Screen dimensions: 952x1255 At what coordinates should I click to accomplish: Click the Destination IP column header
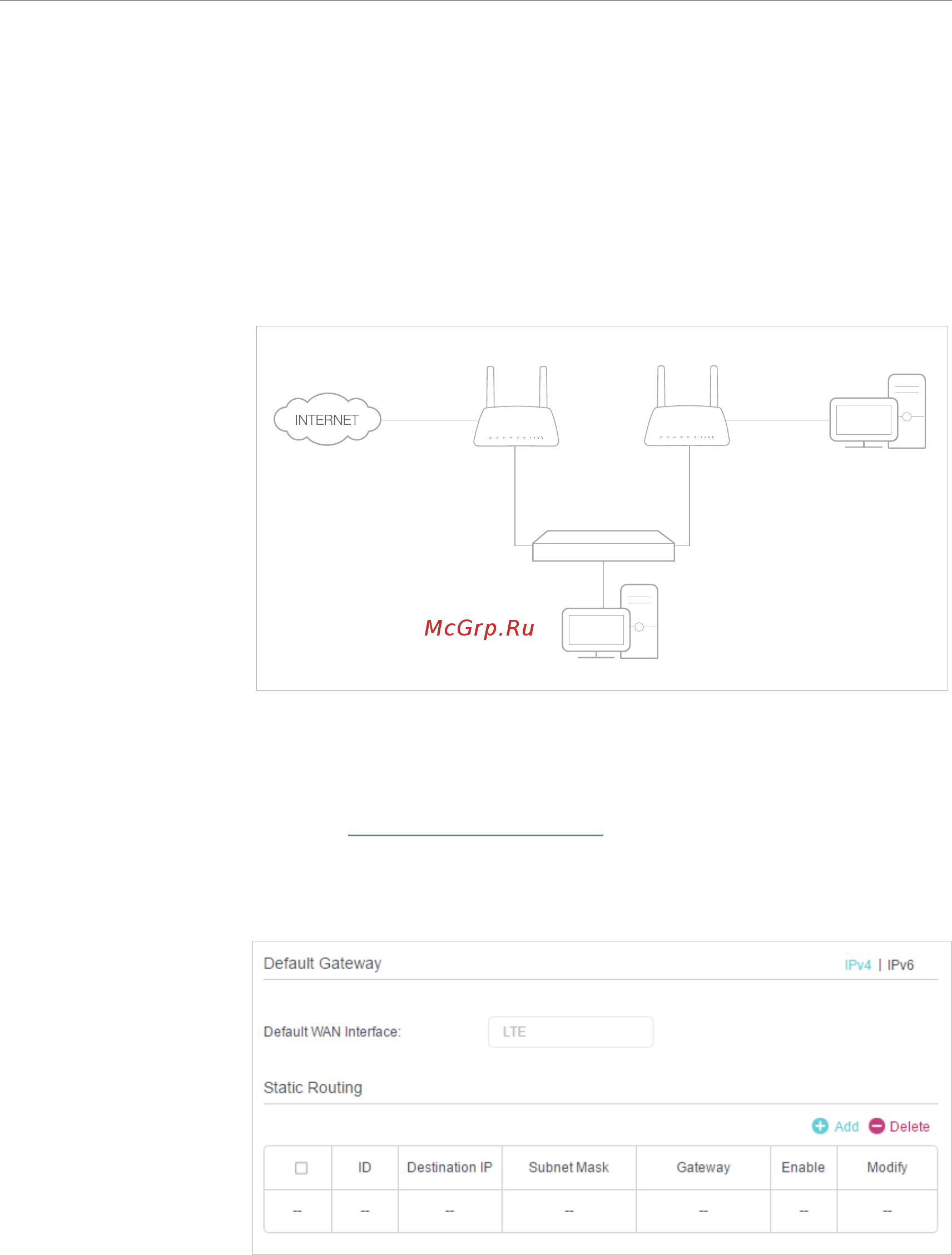[449, 1167]
